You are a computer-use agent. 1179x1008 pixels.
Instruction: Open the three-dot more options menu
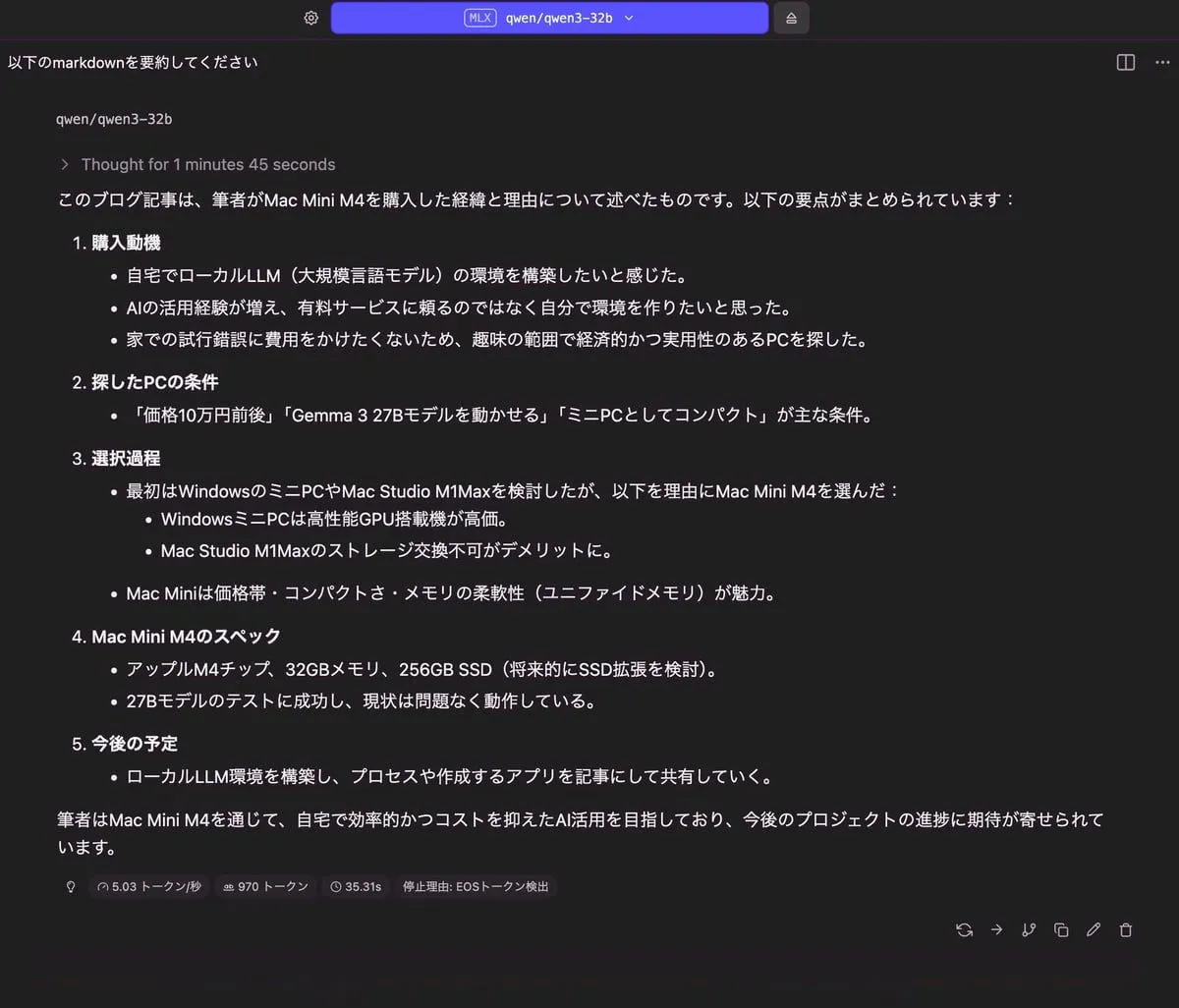point(1162,62)
